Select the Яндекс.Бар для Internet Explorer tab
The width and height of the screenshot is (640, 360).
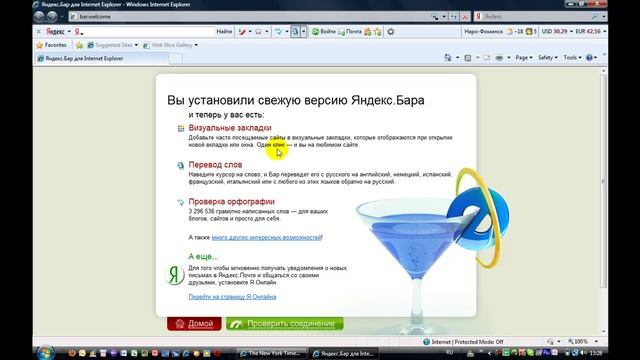tap(101, 58)
